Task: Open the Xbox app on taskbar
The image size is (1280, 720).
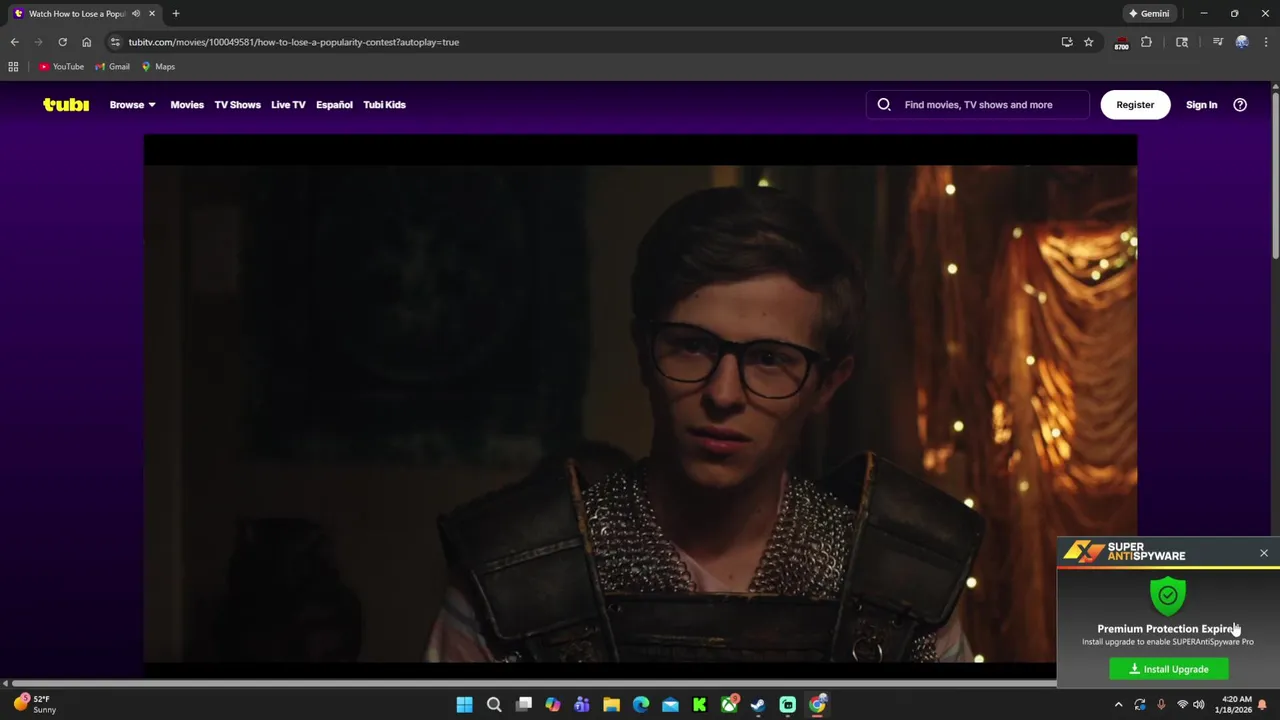Action: pyautogui.click(x=729, y=705)
